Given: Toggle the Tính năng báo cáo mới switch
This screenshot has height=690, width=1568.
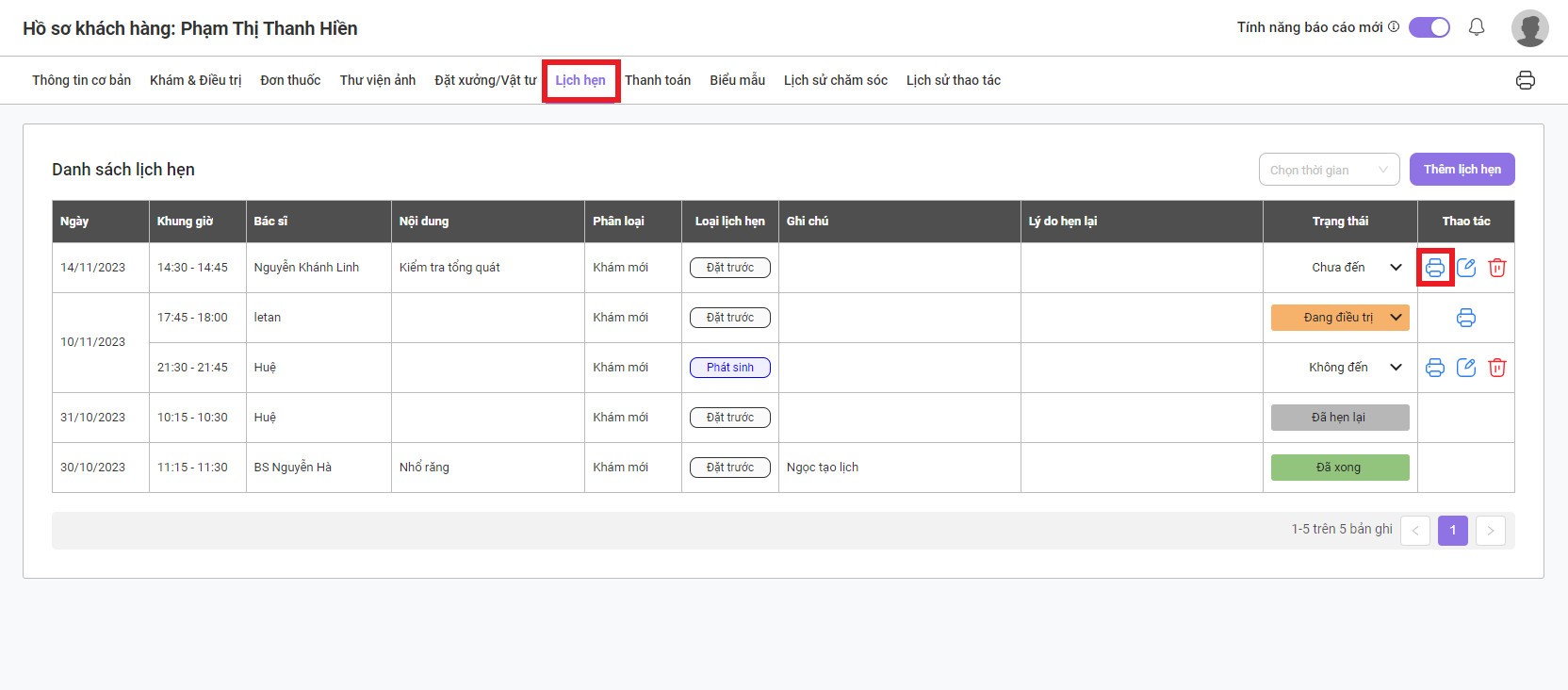Looking at the screenshot, I should click(x=1429, y=27).
